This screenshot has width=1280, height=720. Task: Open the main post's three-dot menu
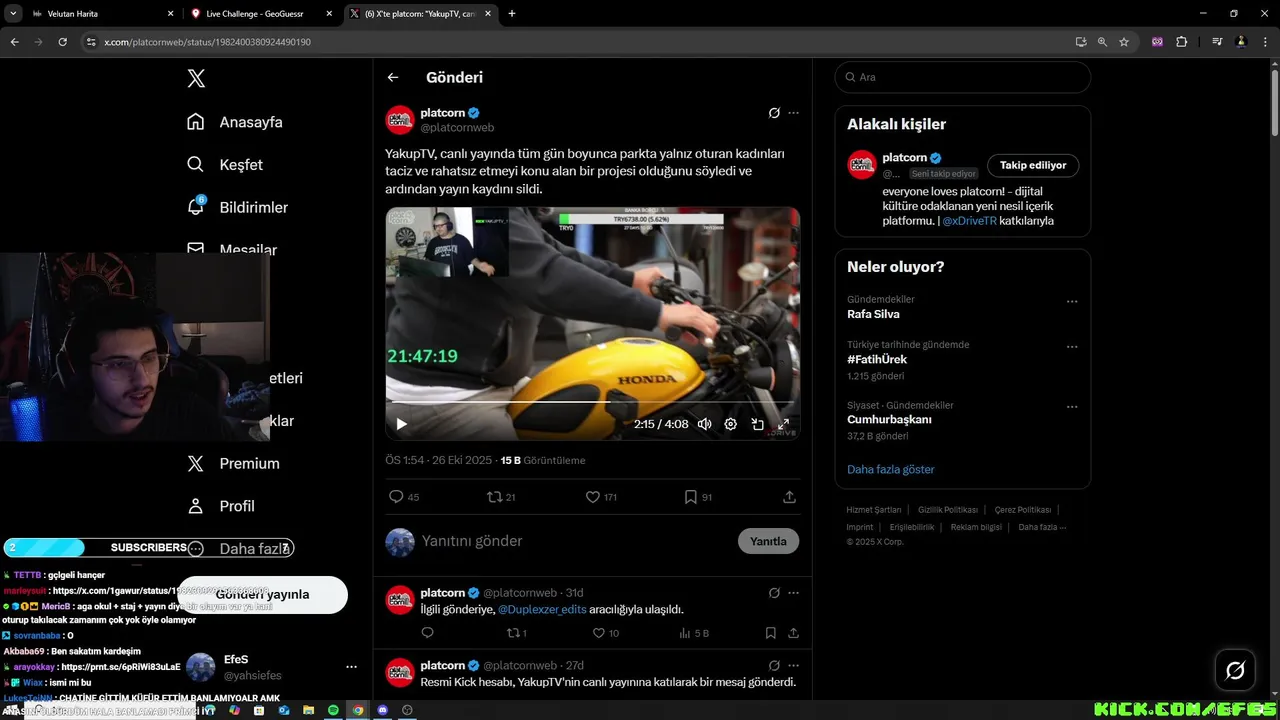(x=793, y=113)
